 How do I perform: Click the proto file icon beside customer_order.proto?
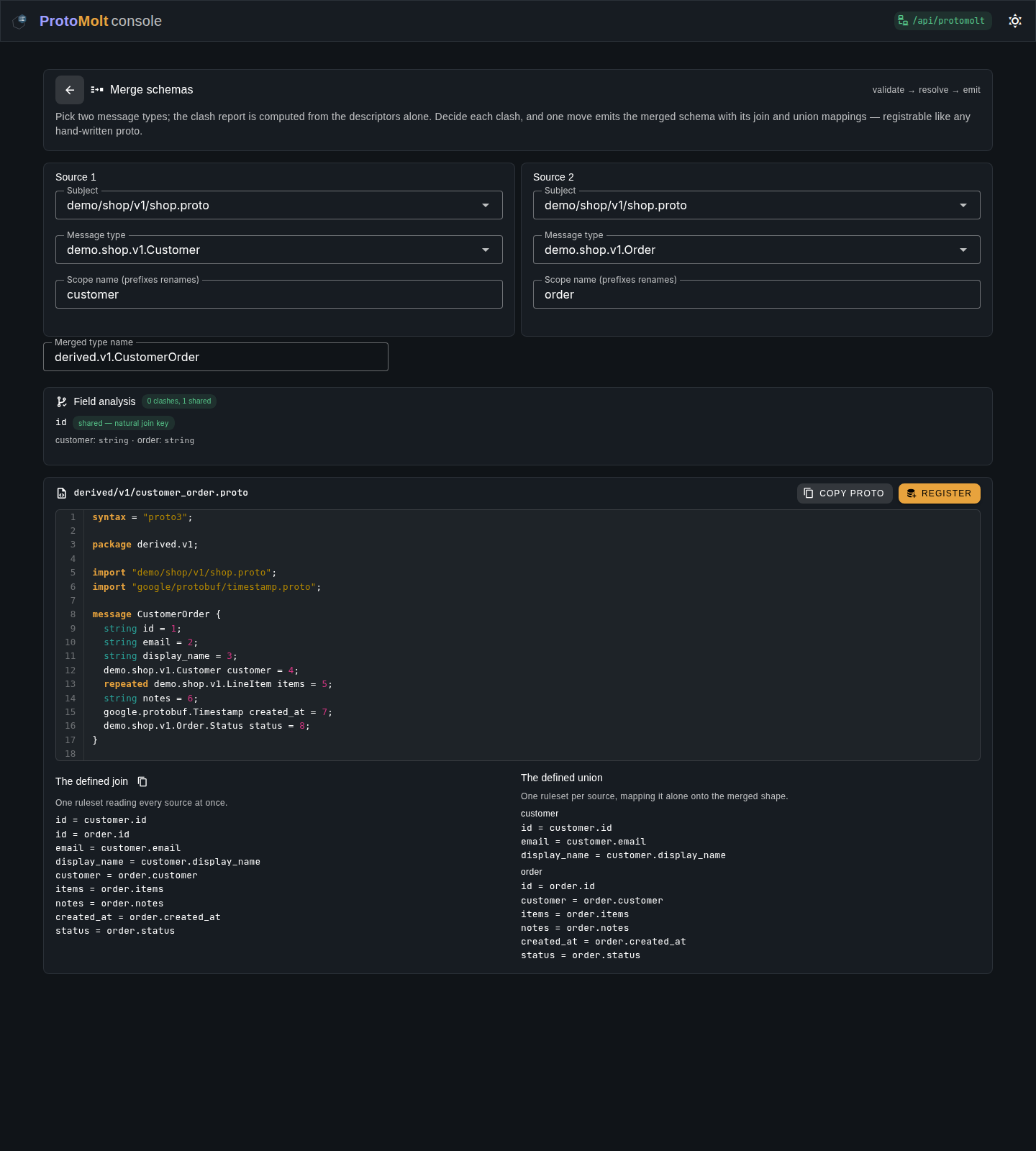(x=62, y=493)
